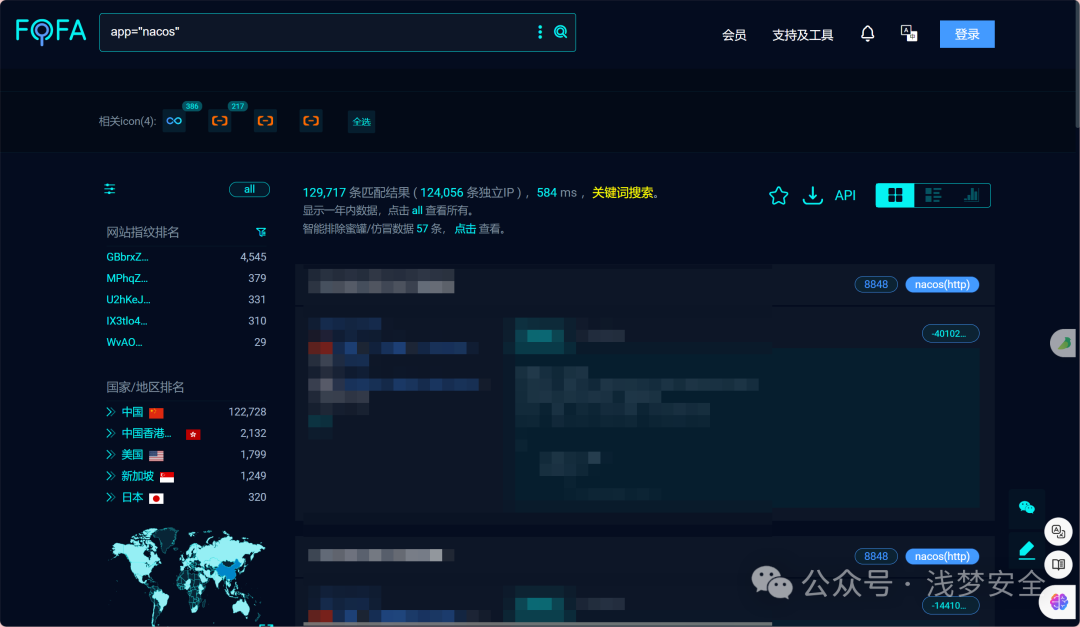
Task: Click the 122,728 count for 中国
Action: pos(247,412)
